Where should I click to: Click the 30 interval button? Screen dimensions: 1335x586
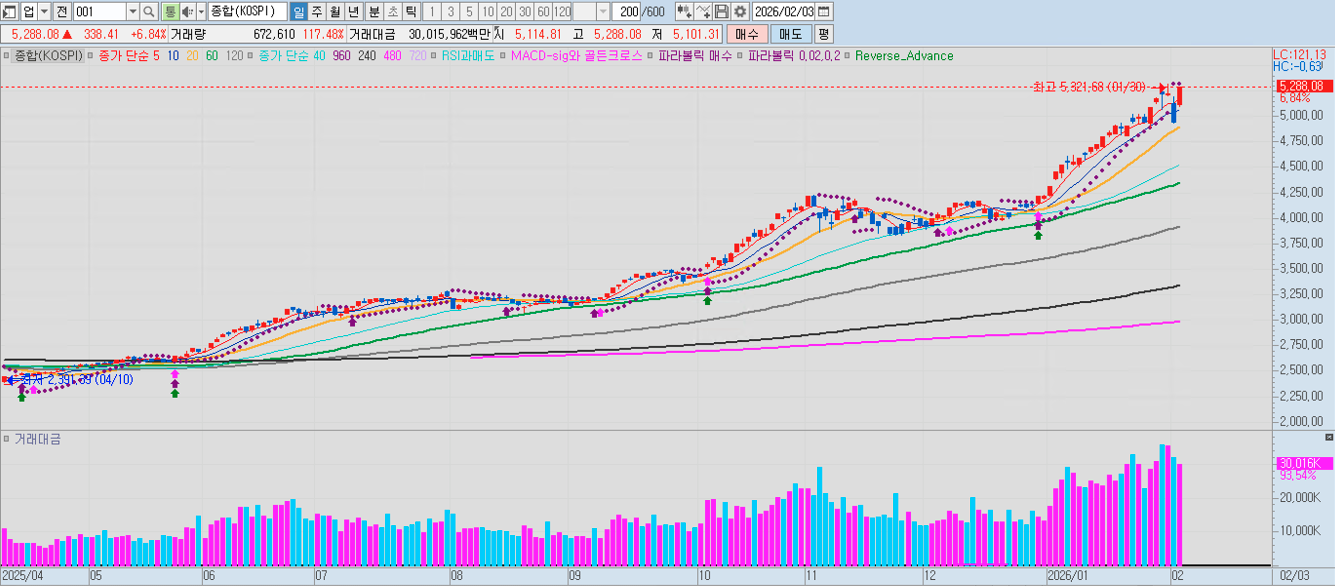524,11
